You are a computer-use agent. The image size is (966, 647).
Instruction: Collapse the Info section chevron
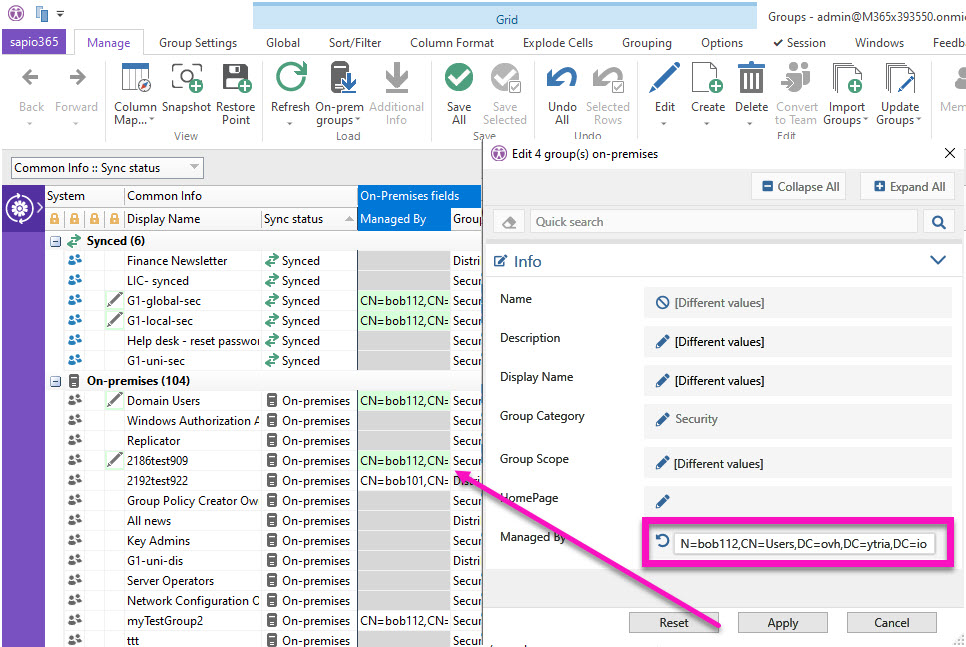[937, 260]
